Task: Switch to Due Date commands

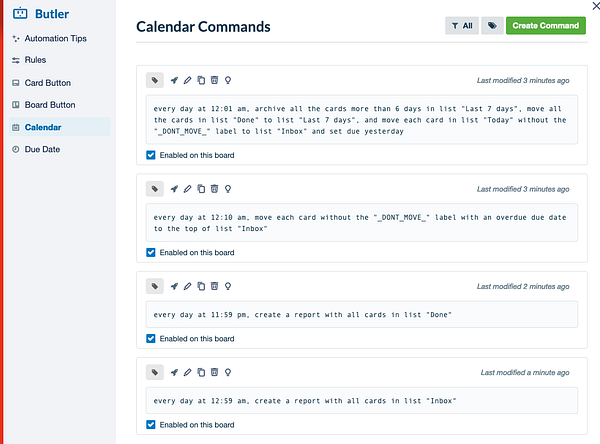Action: pos(42,149)
